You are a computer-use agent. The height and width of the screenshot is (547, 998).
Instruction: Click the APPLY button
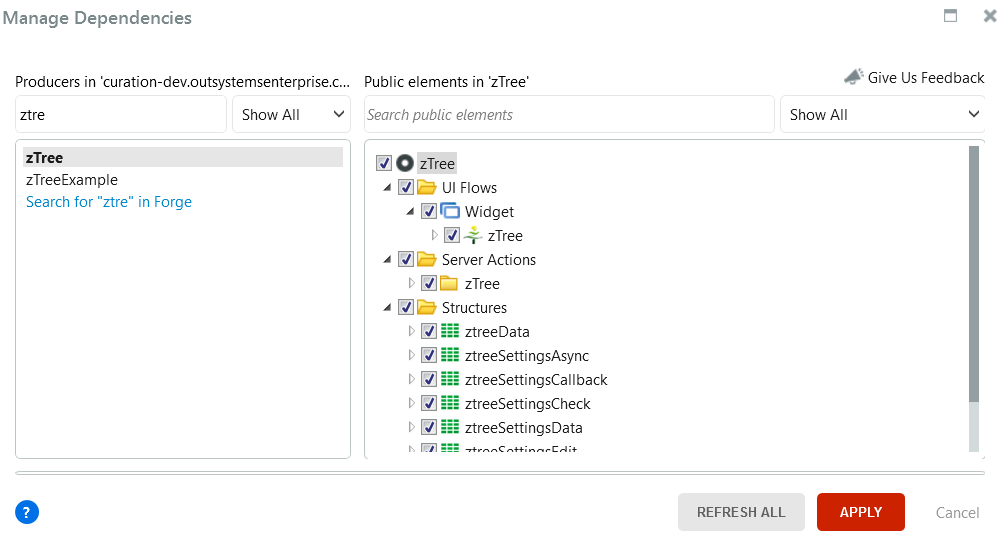coord(861,512)
